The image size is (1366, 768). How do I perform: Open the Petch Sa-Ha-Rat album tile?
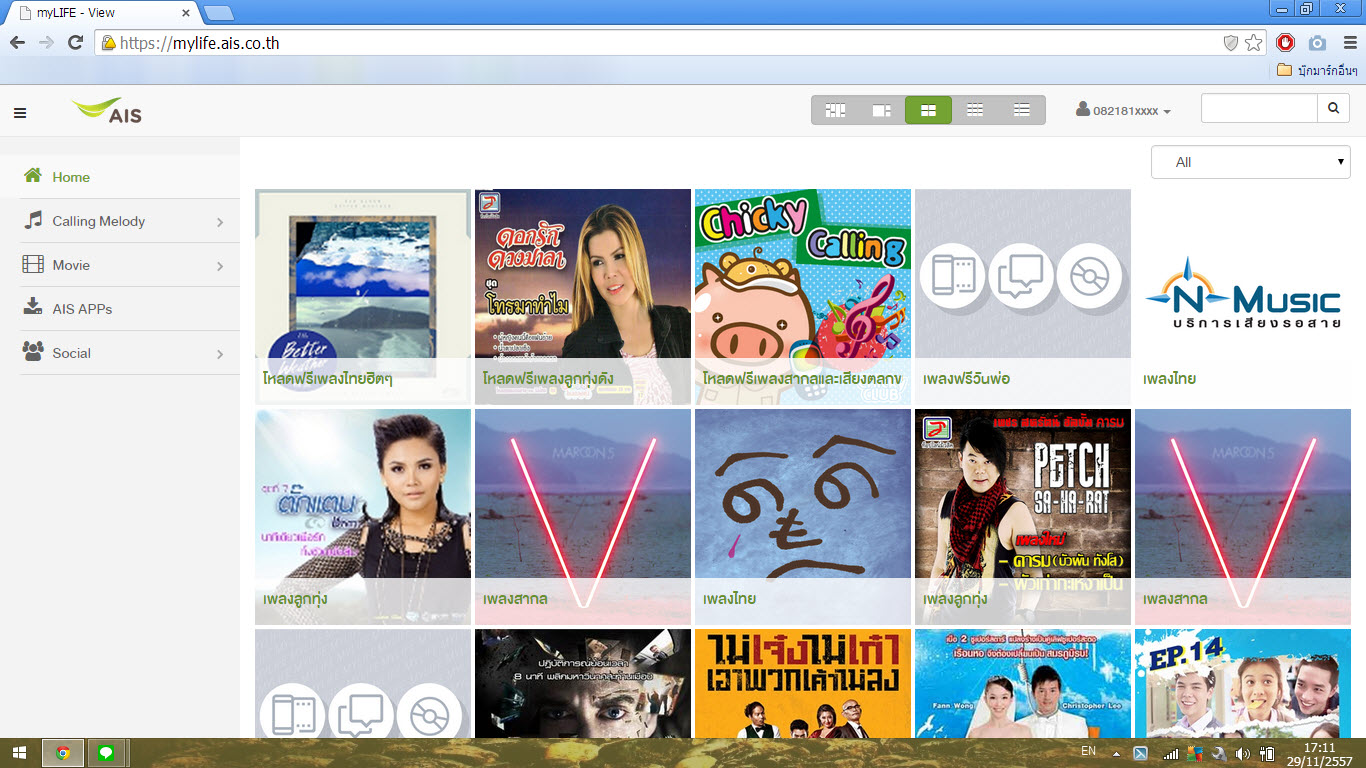(x=1023, y=517)
